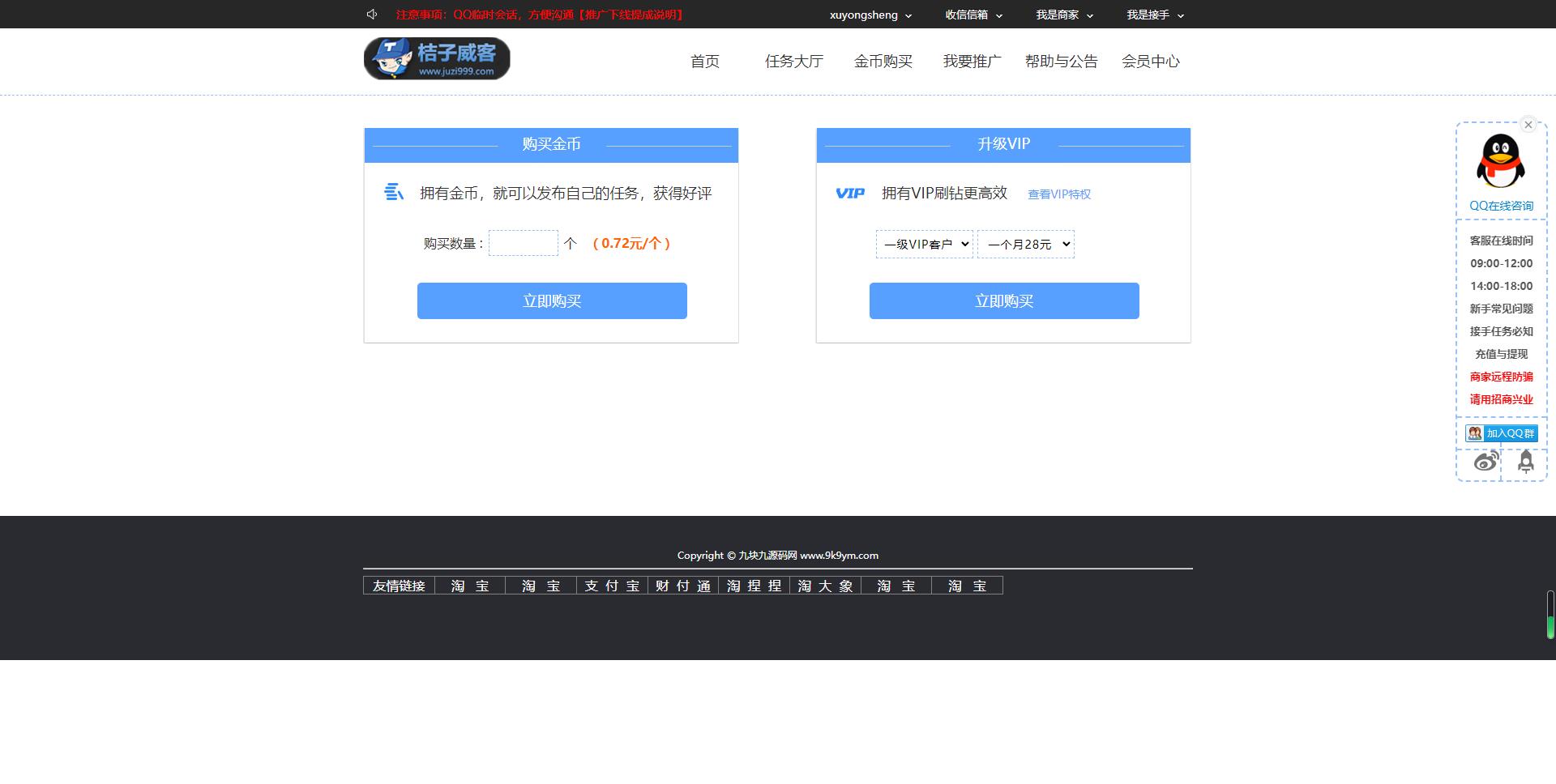Click the mute speaker icon in notice bar

coord(372,14)
